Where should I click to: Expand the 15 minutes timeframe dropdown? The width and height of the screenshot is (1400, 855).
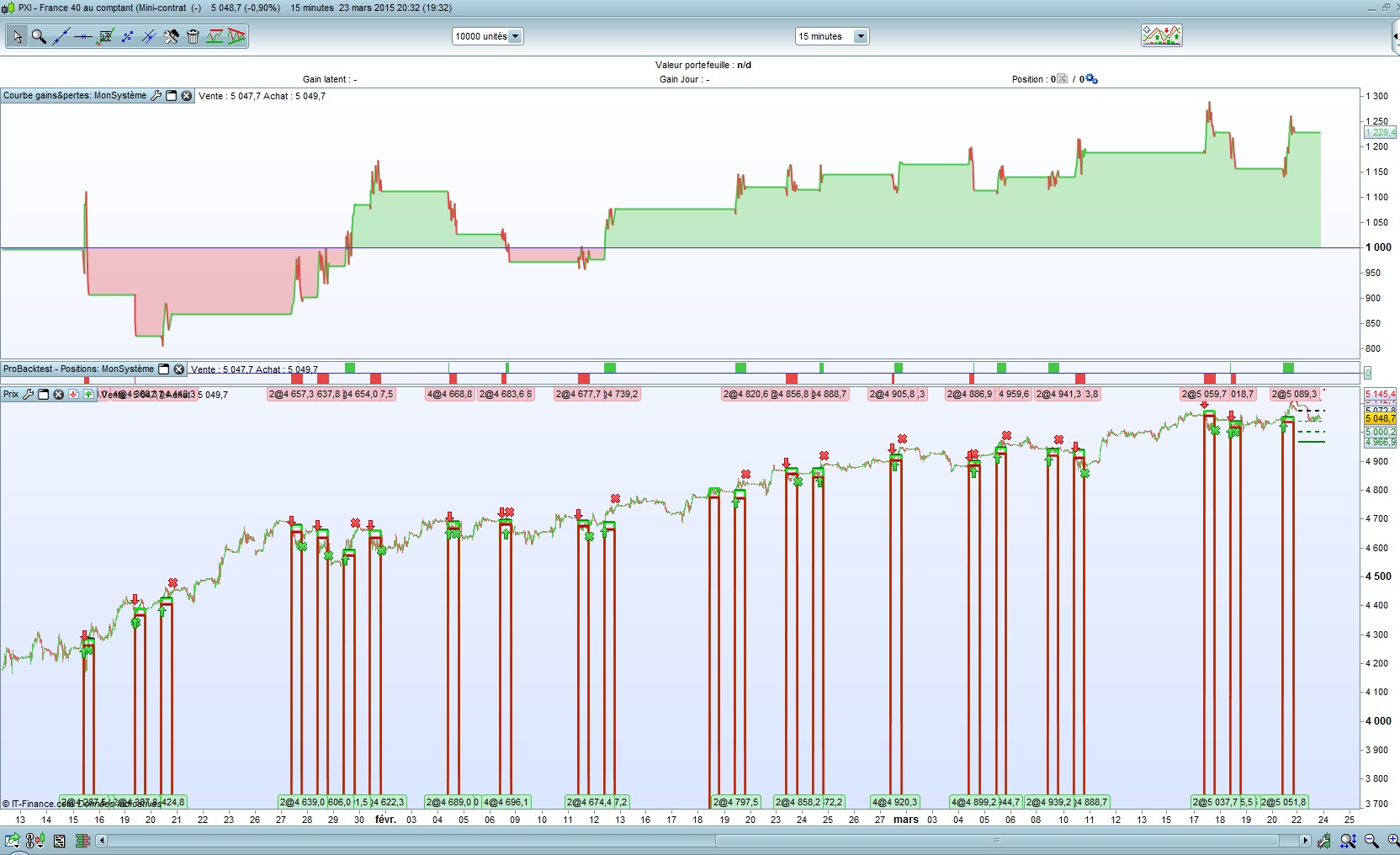860,36
